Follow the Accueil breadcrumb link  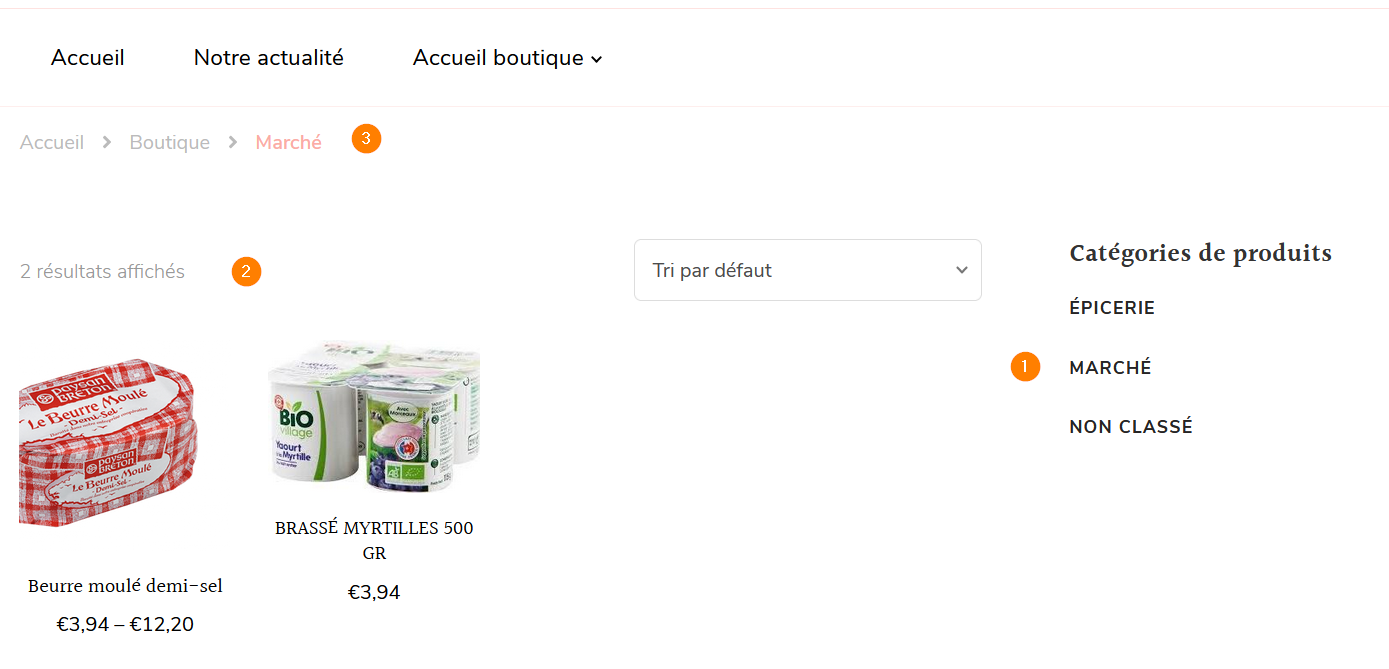pyautogui.click(x=52, y=143)
